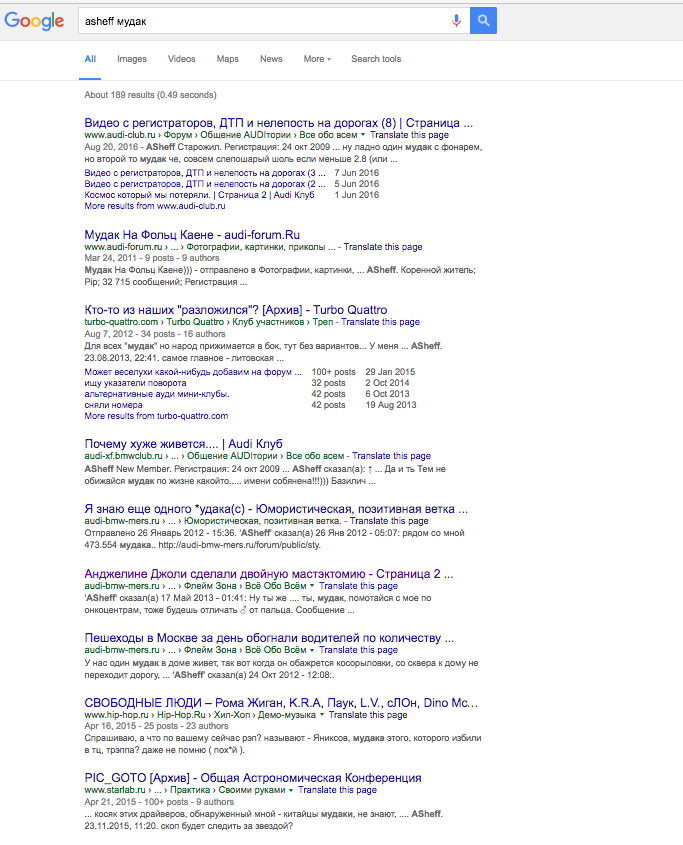Click 'turbo-quattro.com › Turbo Quattro' breadcrumb text

[154, 322]
